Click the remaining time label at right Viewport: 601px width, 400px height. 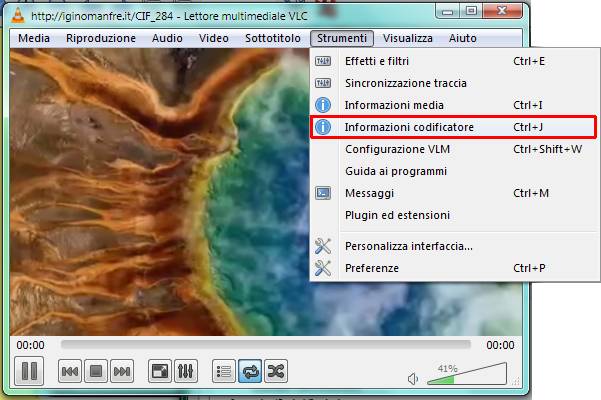(500, 345)
